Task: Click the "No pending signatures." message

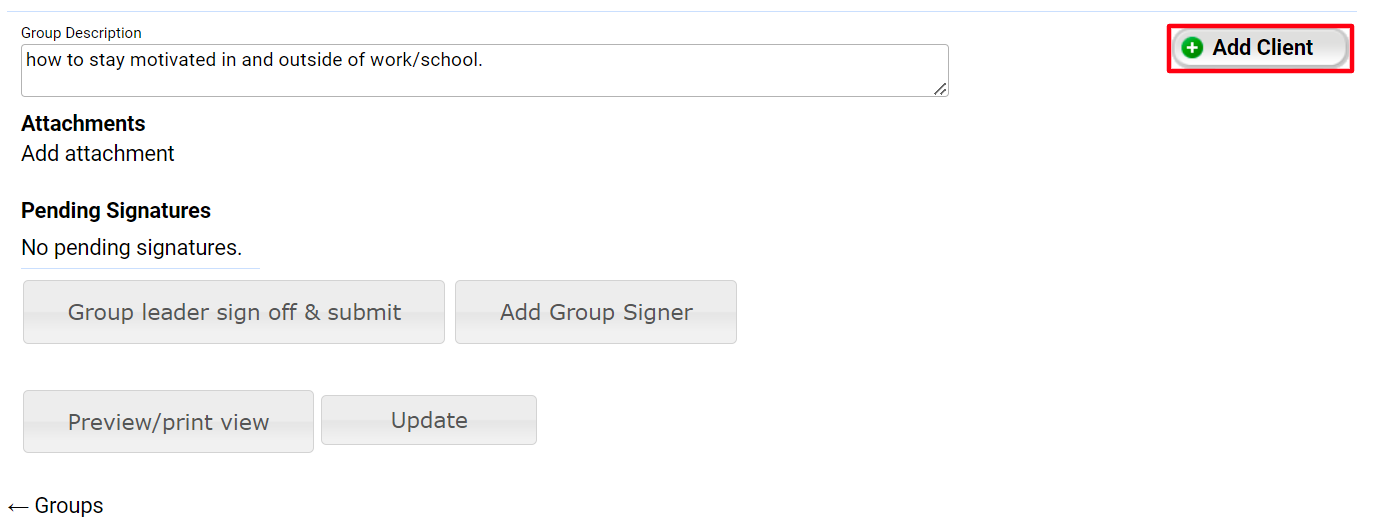Action: point(131,248)
